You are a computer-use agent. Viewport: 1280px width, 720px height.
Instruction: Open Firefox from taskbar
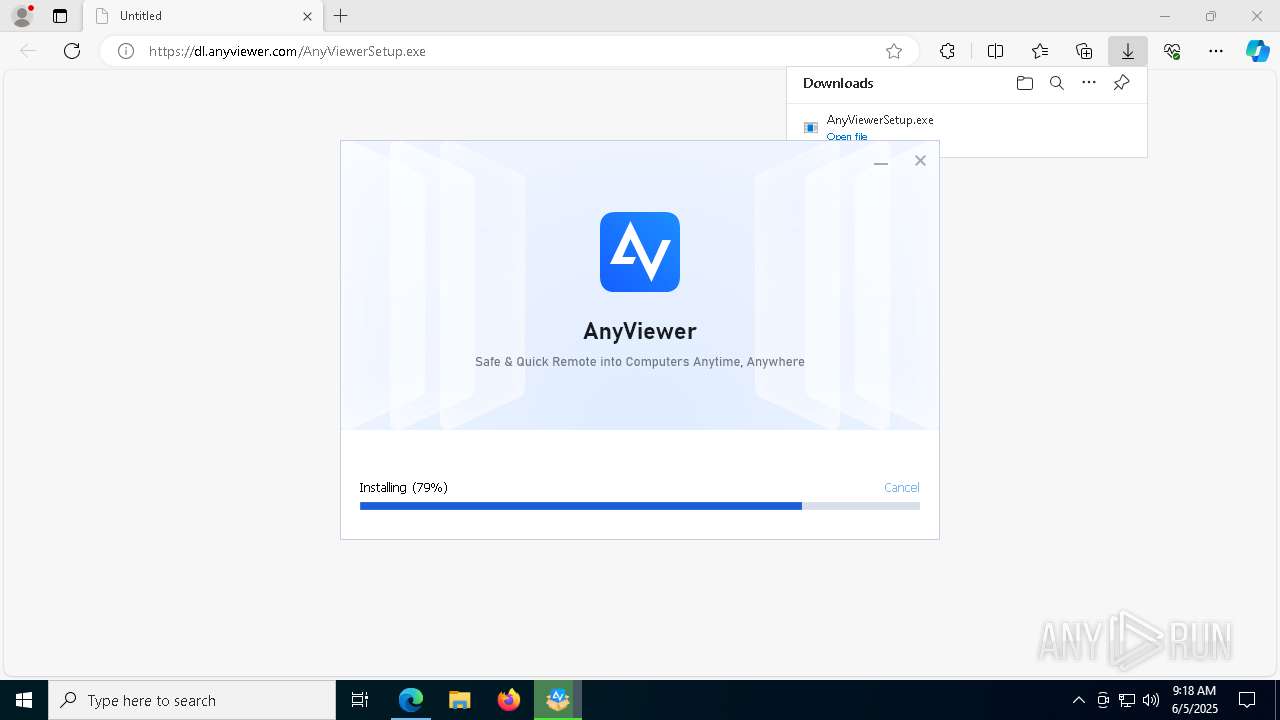point(509,700)
